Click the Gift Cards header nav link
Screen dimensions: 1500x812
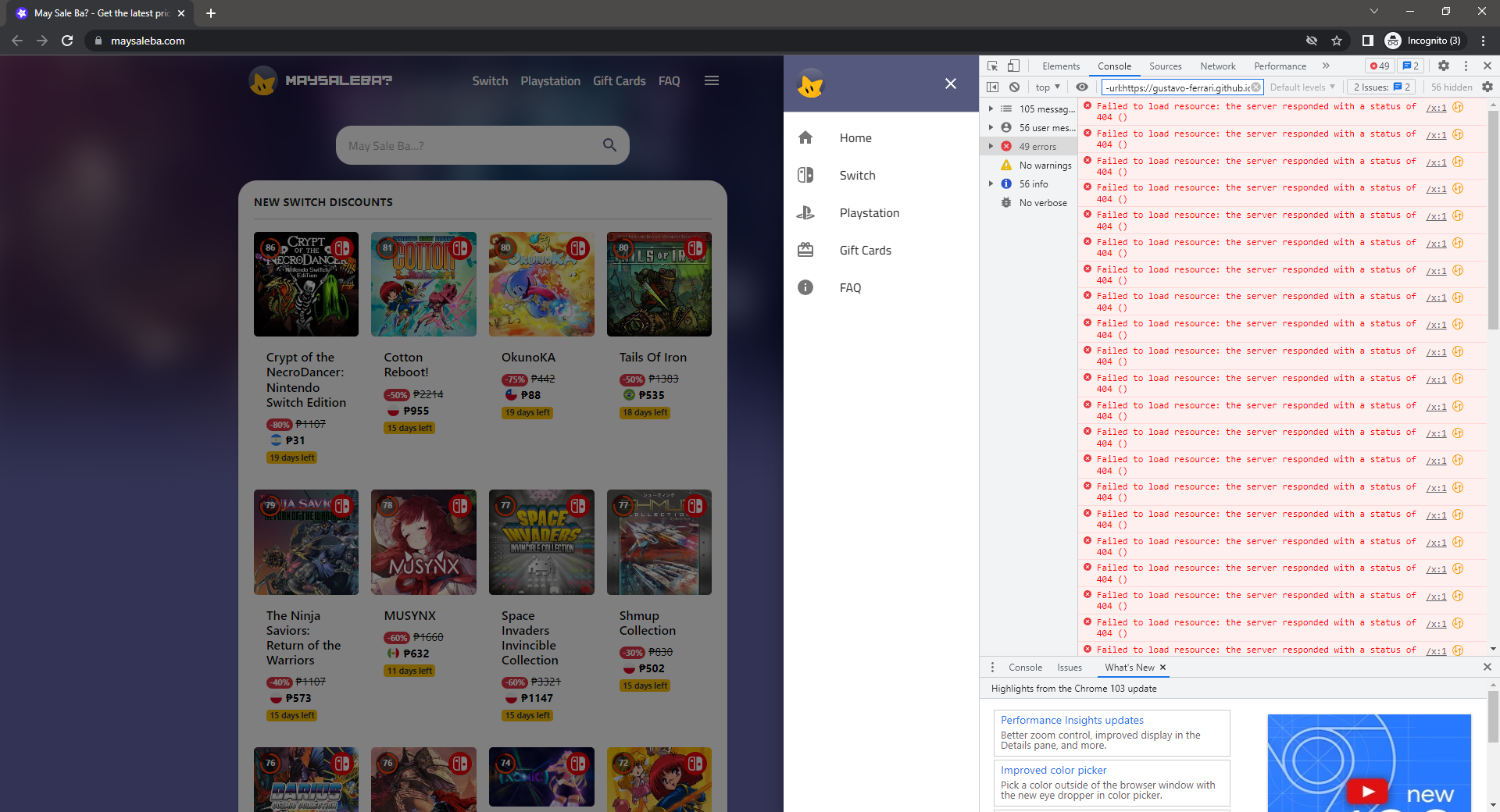click(x=619, y=81)
